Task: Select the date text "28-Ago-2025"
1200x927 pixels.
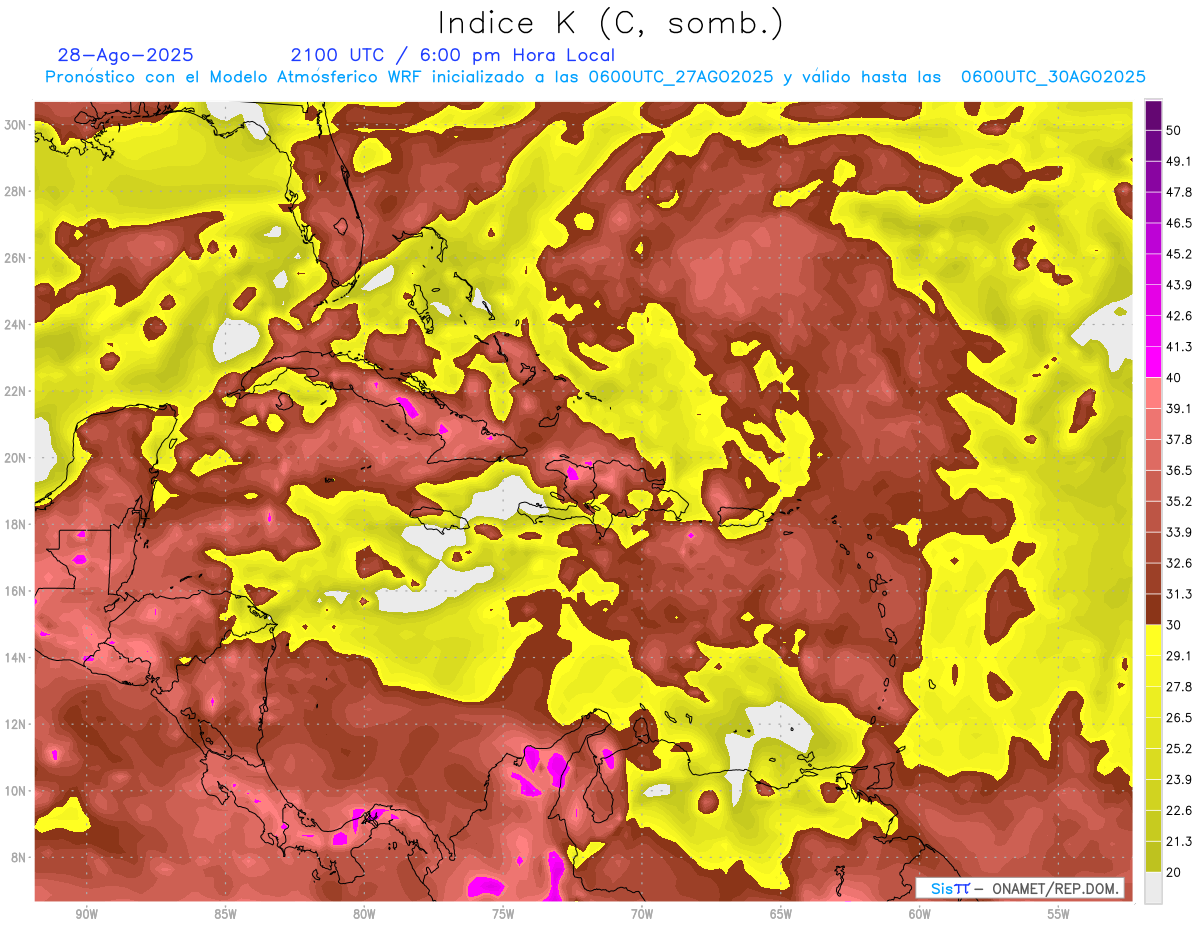Action: (x=126, y=55)
